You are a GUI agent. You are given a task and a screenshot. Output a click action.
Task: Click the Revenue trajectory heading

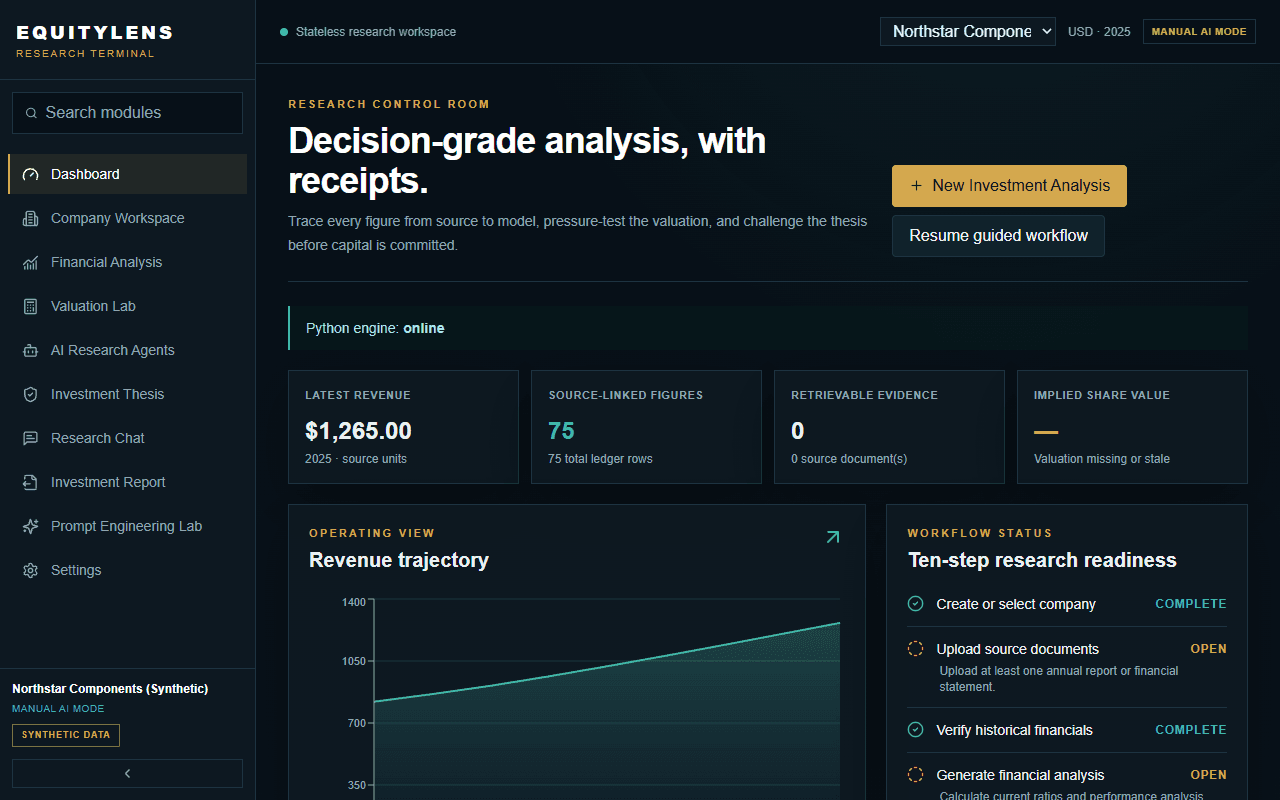tap(399, 560)
